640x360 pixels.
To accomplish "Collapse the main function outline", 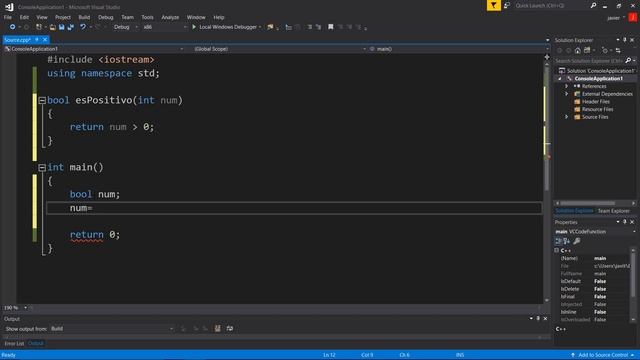I will [42, 167].
